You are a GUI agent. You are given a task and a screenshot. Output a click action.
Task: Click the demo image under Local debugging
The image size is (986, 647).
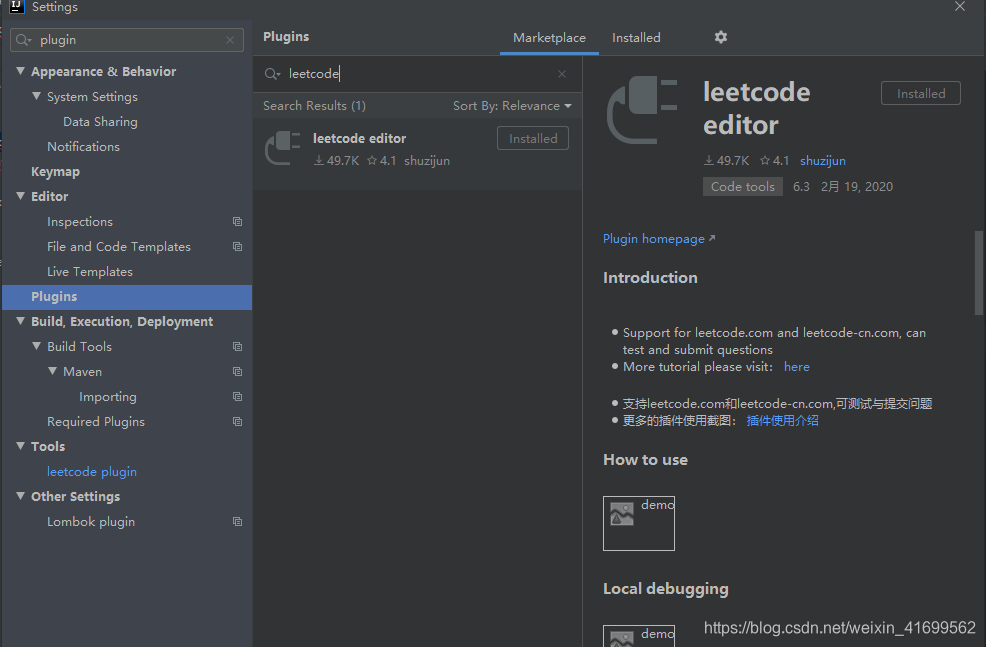point(639,636)
